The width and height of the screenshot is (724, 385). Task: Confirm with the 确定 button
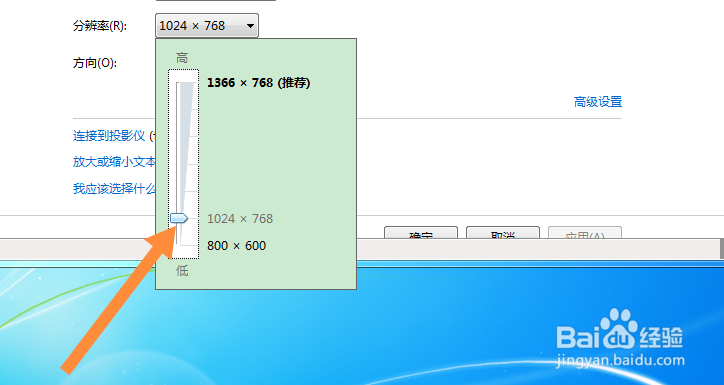[421, 232]
